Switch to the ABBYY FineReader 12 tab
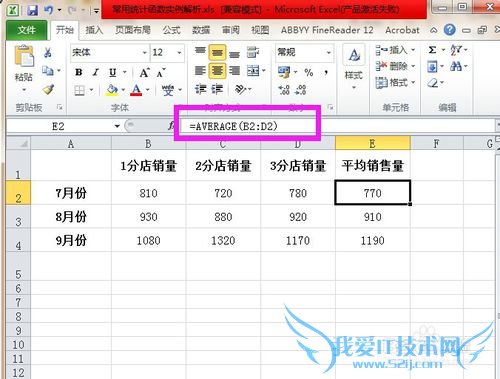Image resolution: width=500 pixels, height=379 pixels. (327, 30)
